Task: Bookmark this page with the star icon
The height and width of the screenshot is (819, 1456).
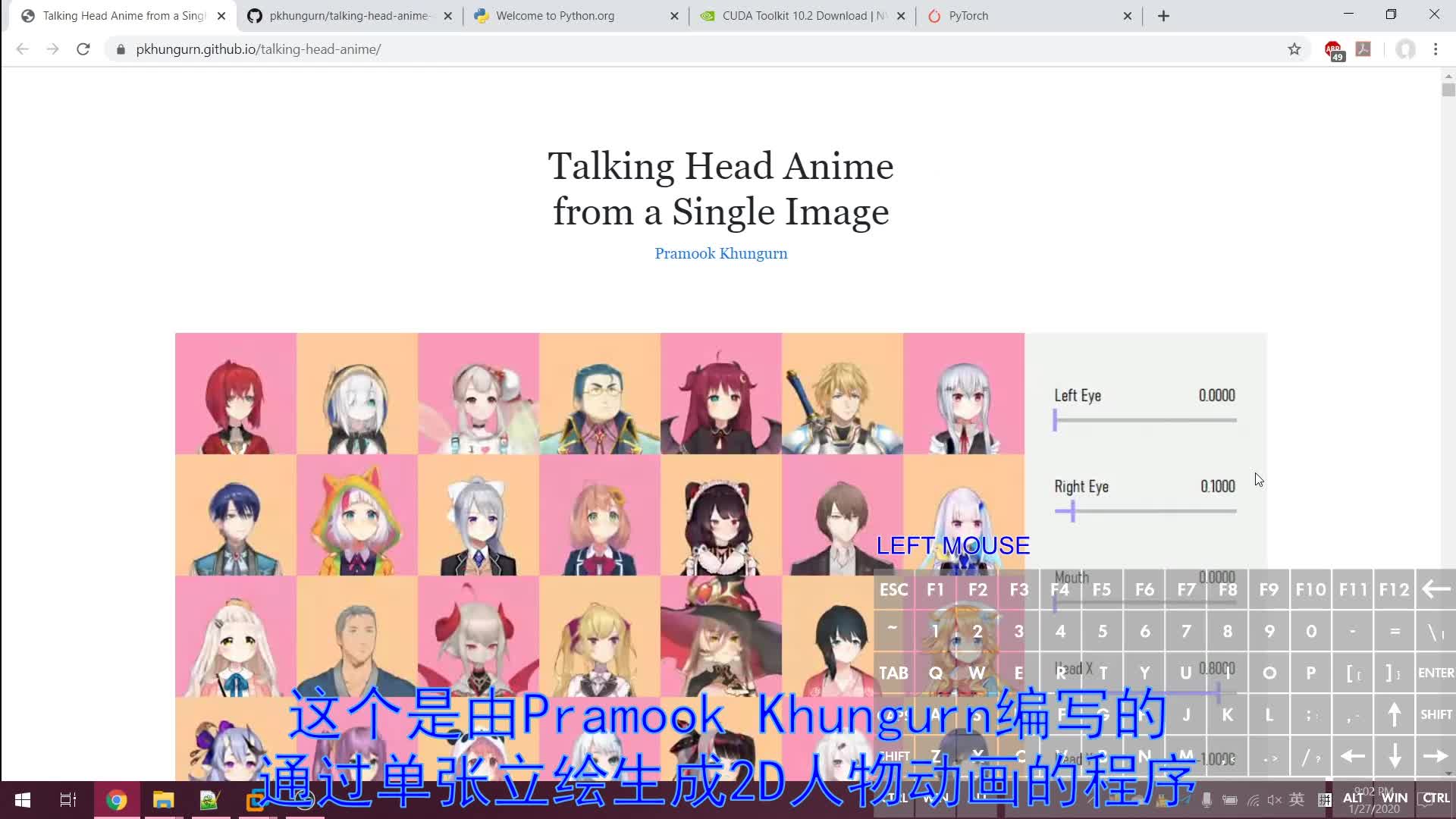Action: point(1294,49)
